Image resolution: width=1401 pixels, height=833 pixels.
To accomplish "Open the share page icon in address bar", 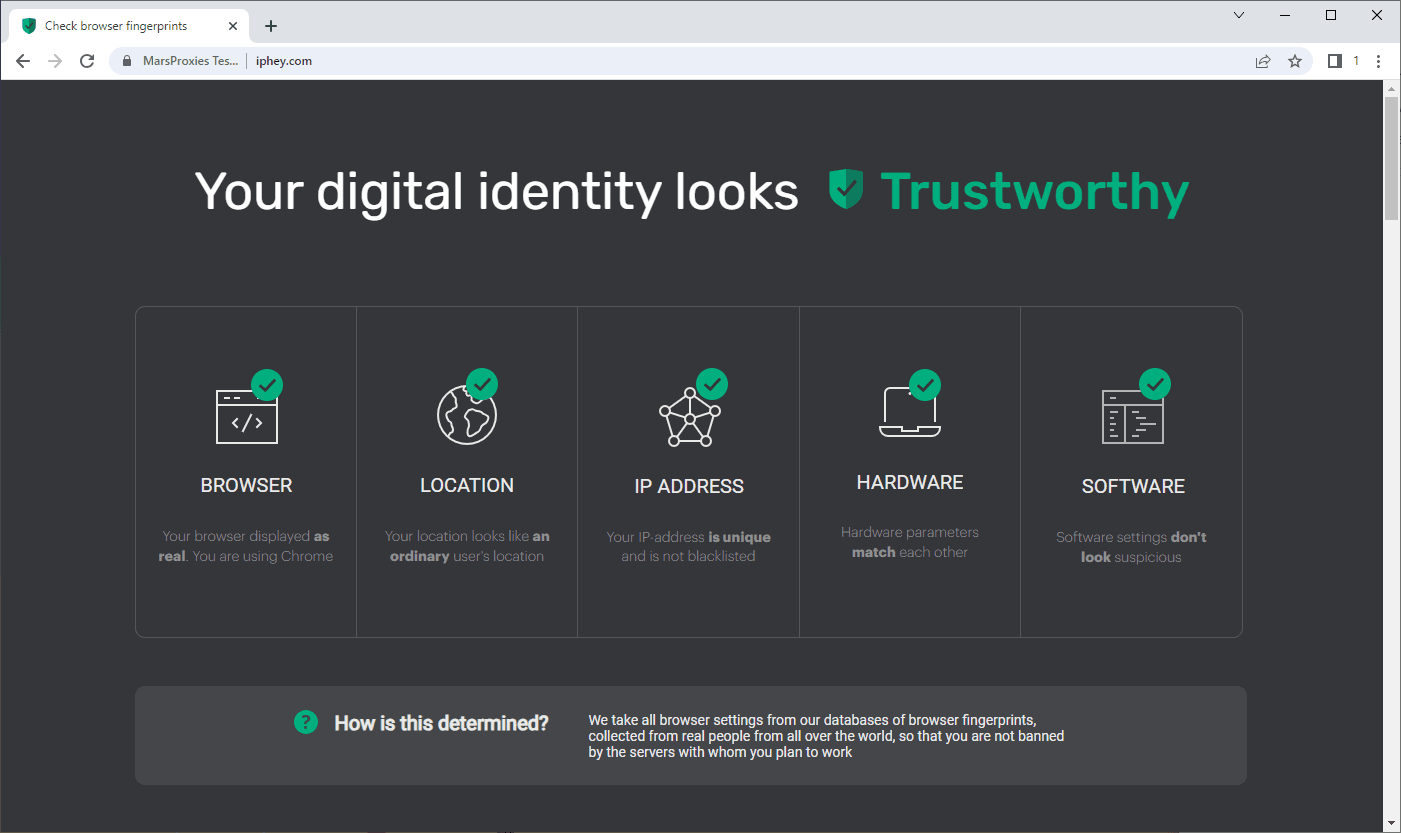I will [x=1263, y=61].
